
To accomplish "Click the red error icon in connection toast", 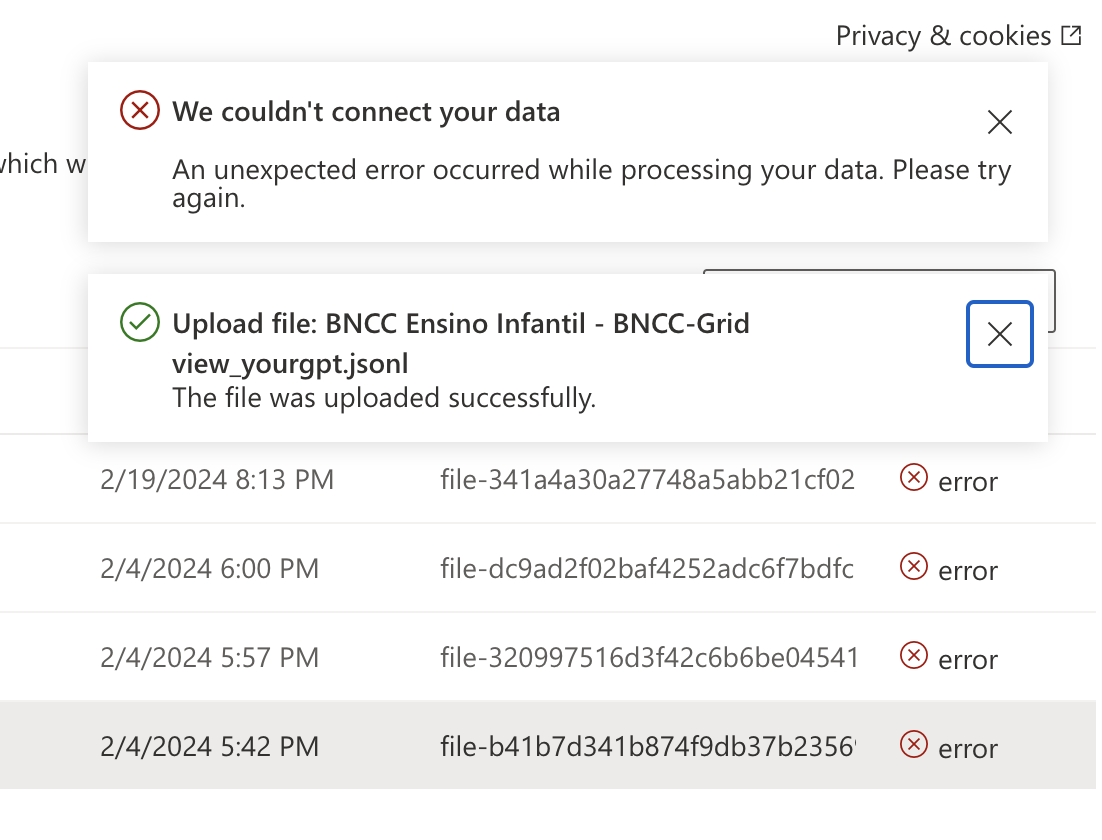I will click(x=140, y=110).
